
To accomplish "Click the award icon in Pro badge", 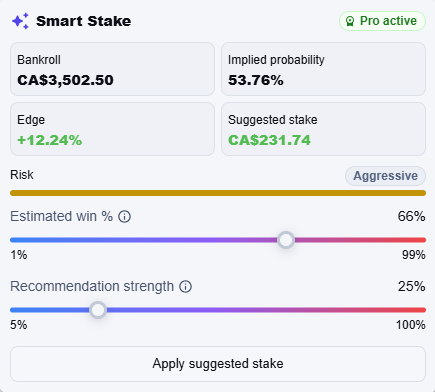I will 350,21.
